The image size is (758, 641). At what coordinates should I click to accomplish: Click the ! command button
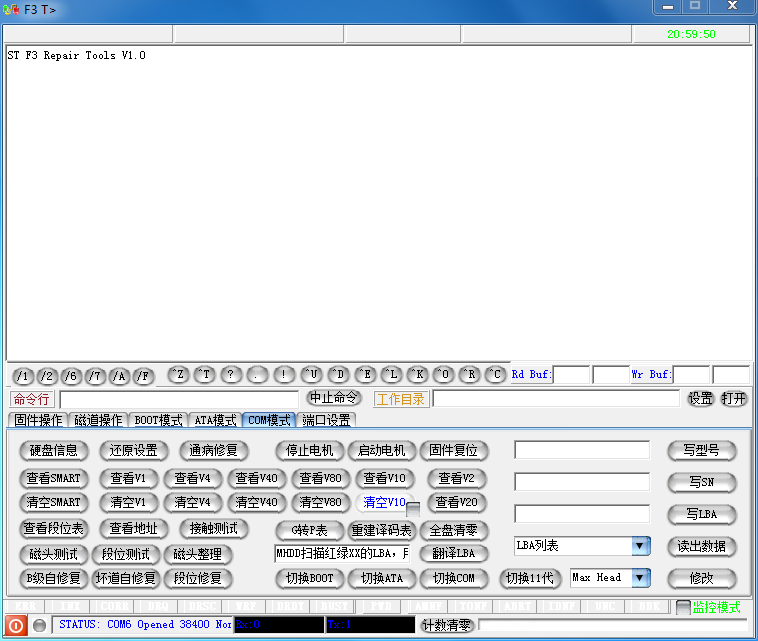284,375
